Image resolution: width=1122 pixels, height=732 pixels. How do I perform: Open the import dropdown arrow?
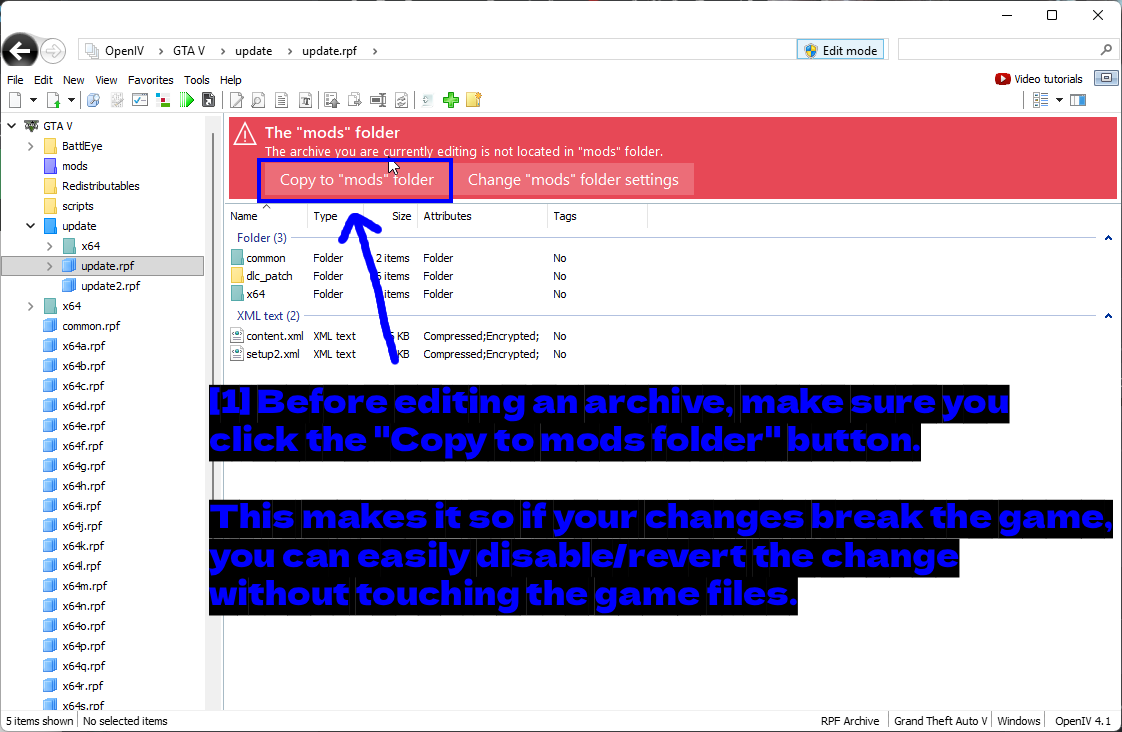click(x=71, y=100)
